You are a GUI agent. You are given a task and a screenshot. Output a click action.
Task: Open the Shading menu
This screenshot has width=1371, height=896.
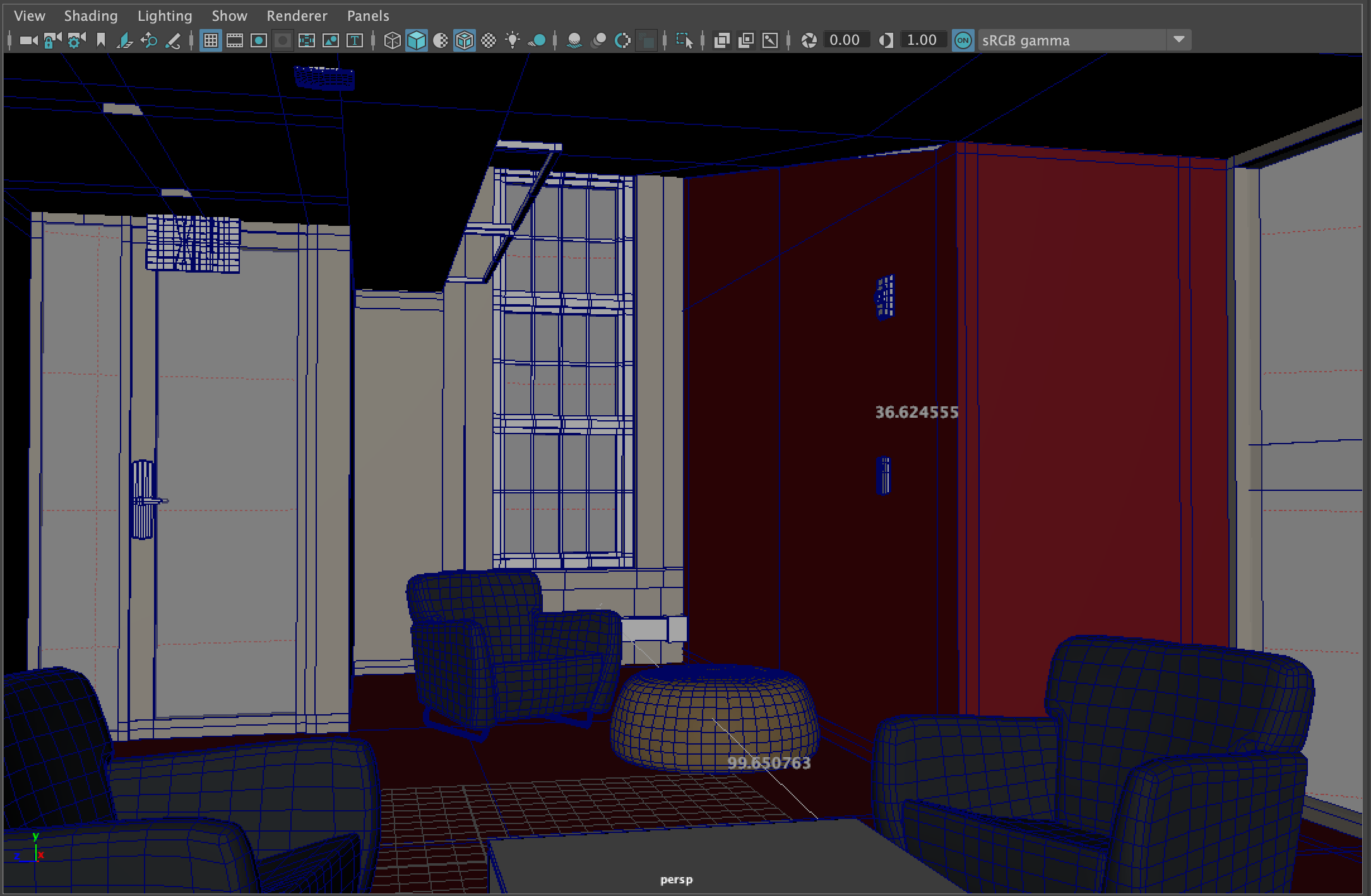click(90, 16)
